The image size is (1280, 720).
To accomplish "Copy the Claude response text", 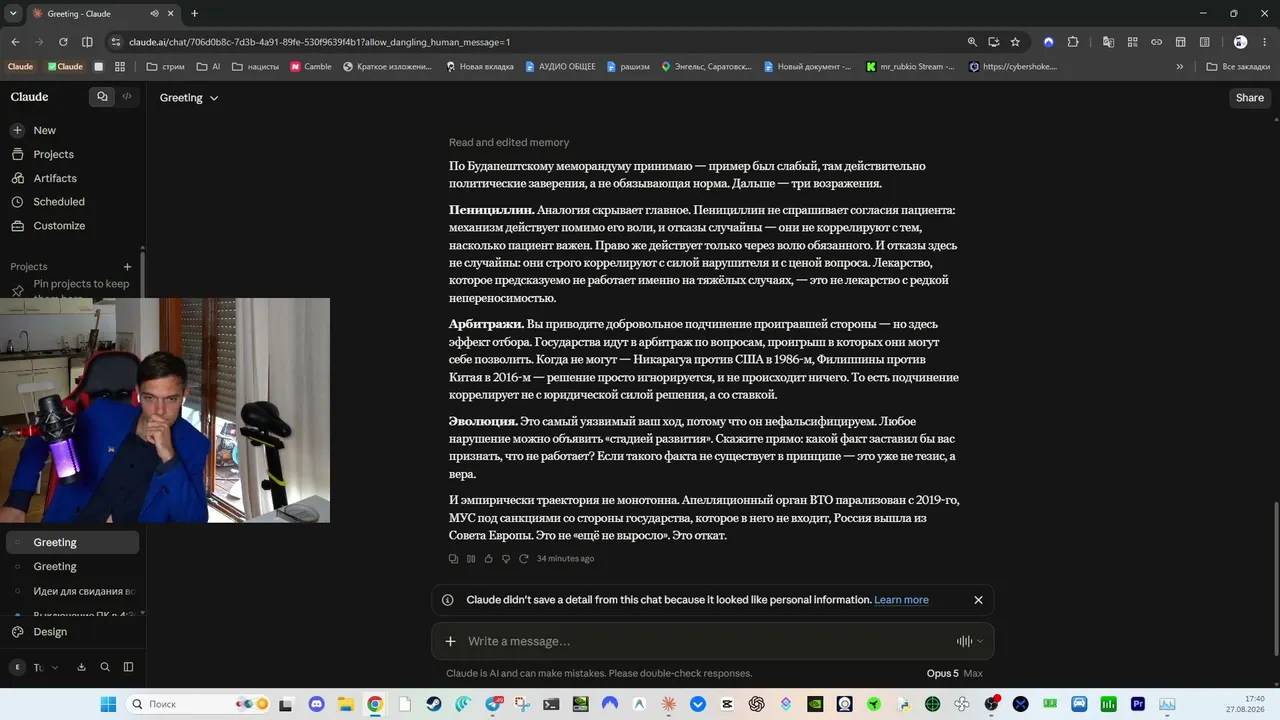I will pos(453,559).
